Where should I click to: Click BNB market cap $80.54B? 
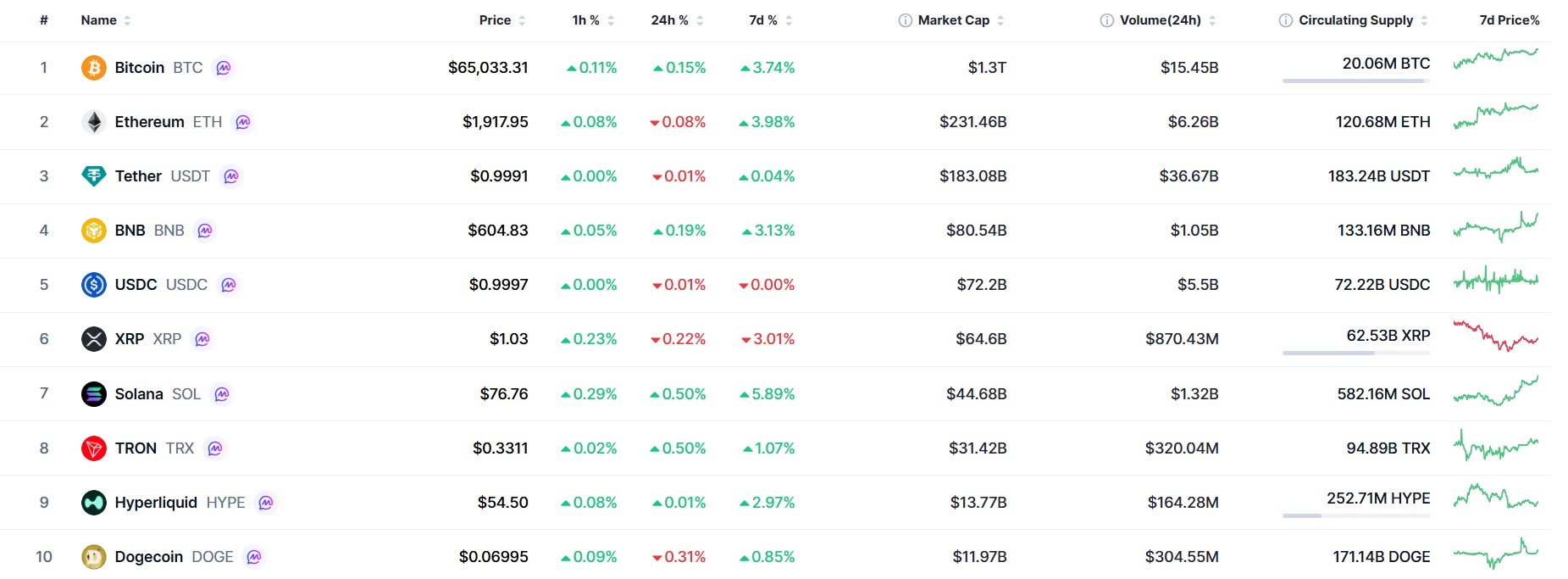pos(977,231)
